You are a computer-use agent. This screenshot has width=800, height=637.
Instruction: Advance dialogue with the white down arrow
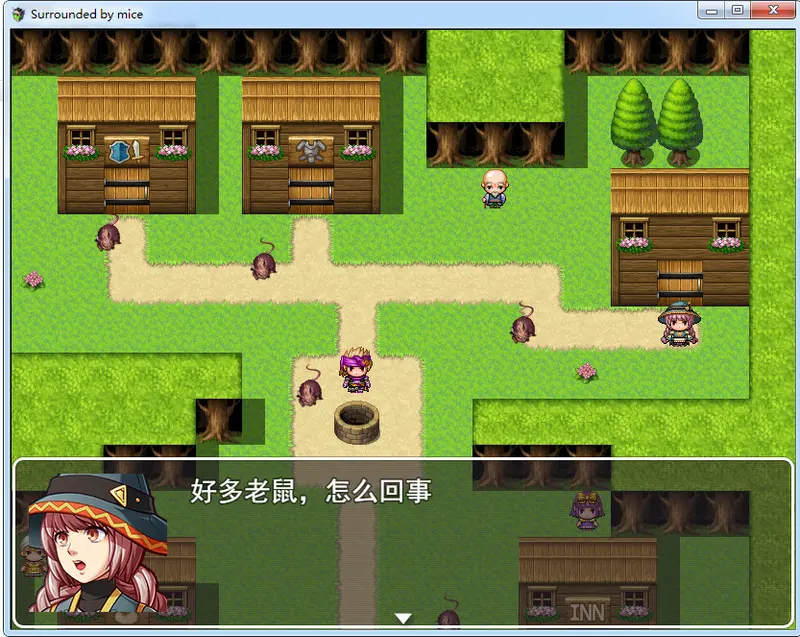403,618
